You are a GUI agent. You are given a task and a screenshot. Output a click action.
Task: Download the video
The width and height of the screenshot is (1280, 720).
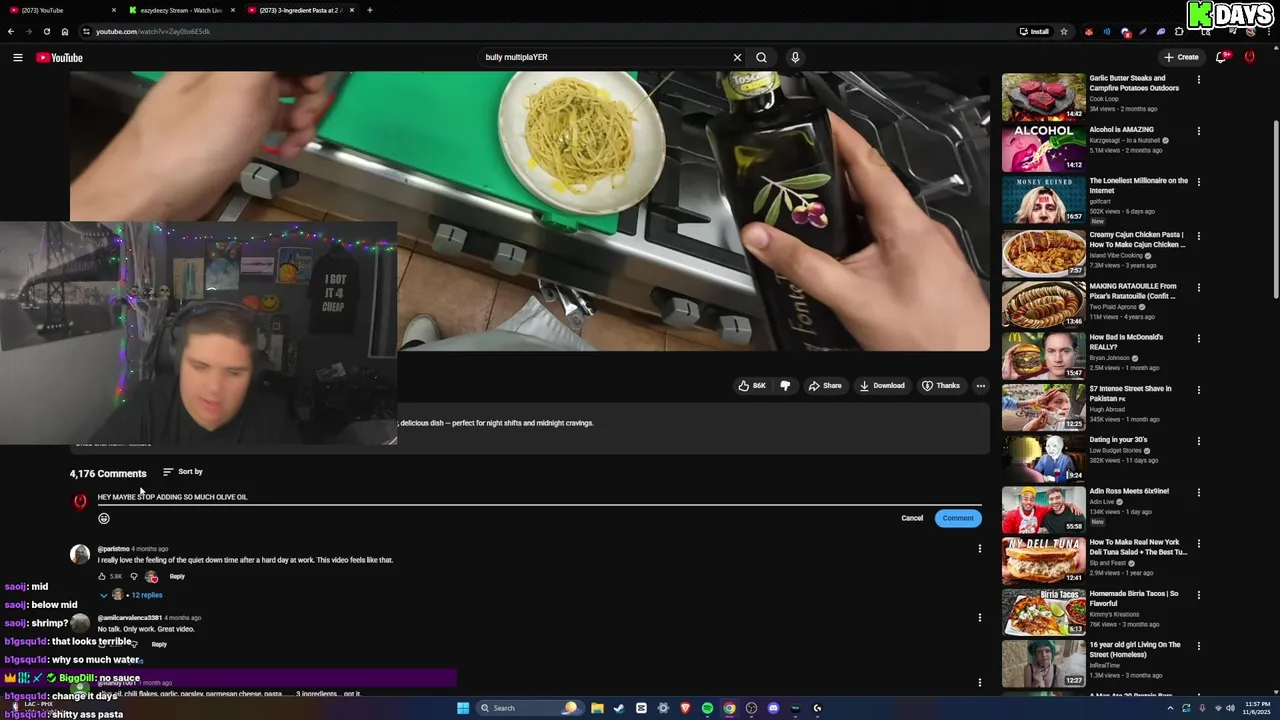882,385
